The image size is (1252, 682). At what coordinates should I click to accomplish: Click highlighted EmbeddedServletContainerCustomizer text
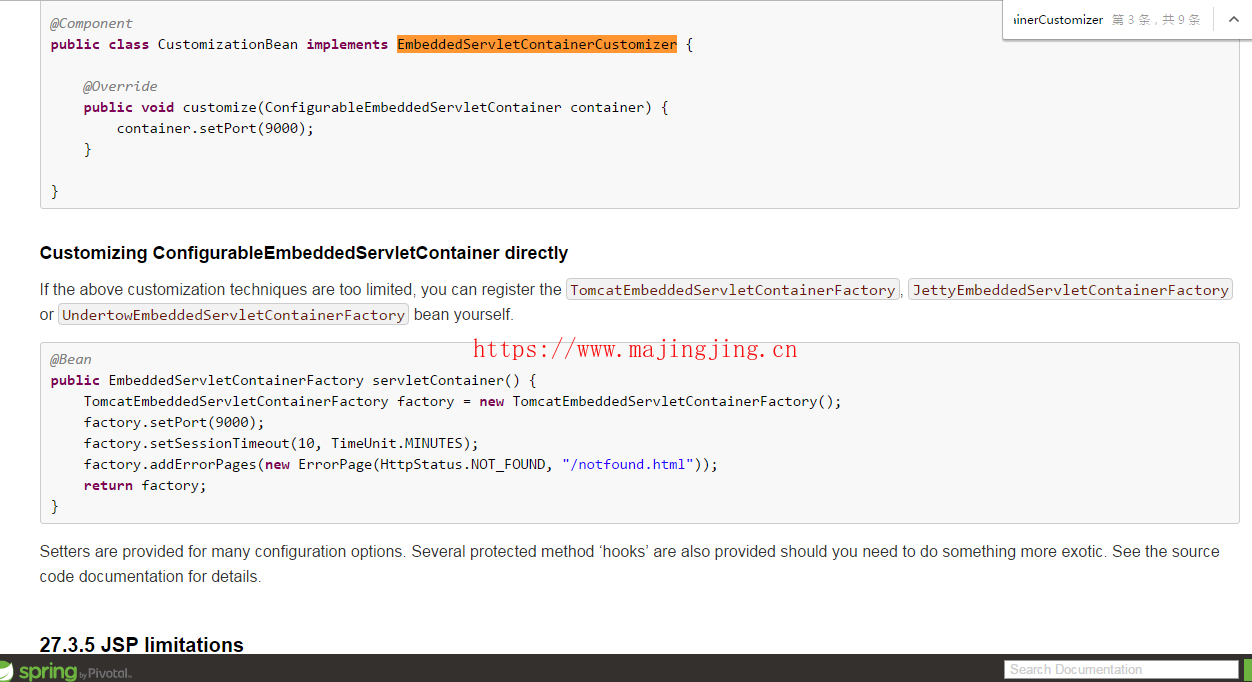point(537,44)
